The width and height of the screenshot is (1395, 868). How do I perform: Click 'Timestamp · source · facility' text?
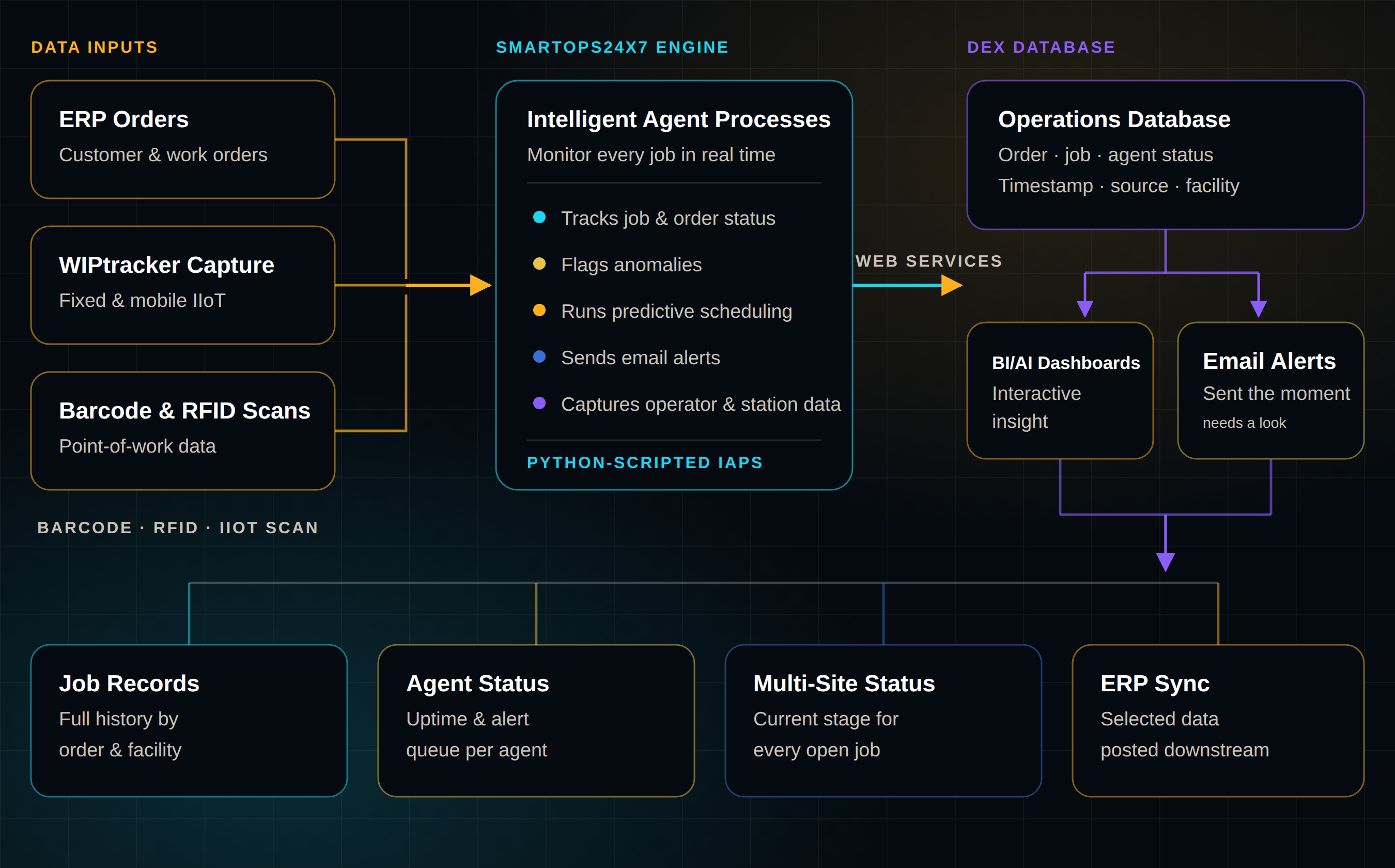(1119, 186)
